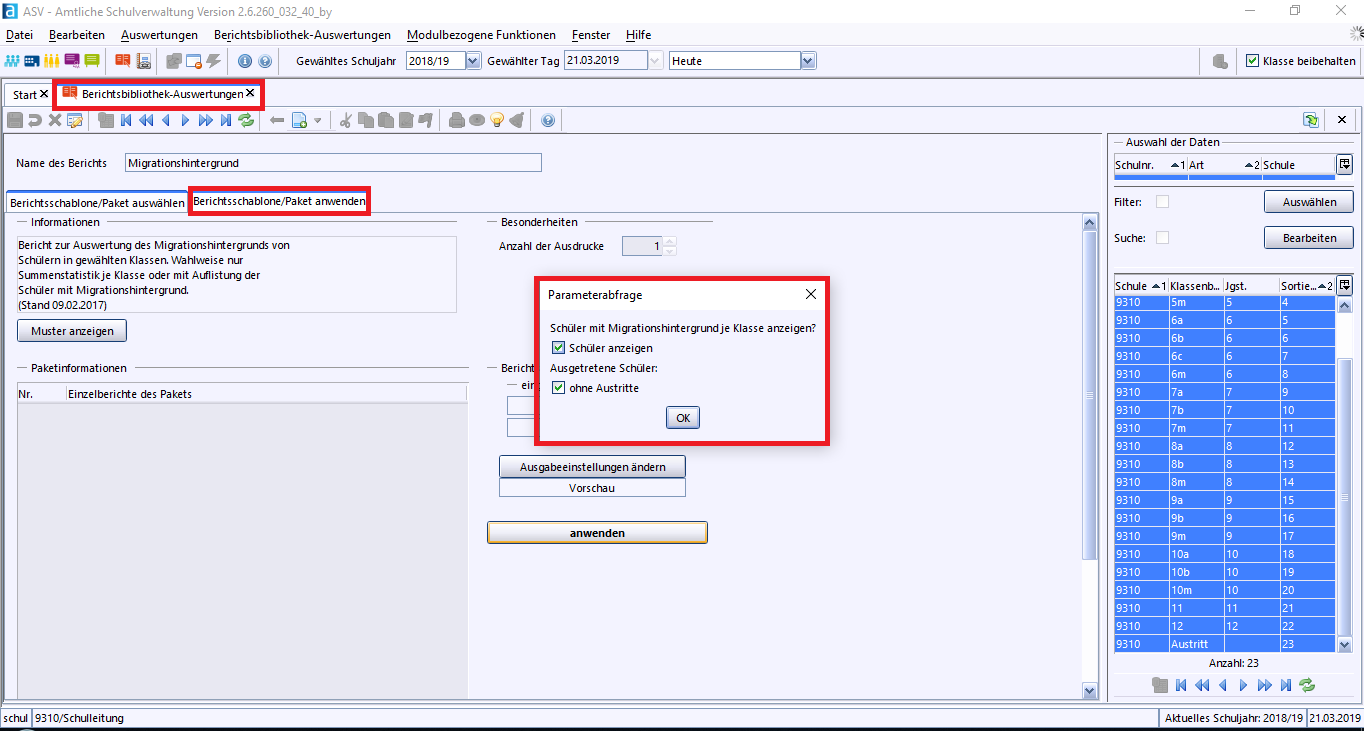Toggle 'Klasse beibehalten' checkbox
This screenshot has width=1364, height=731.
pos(1252,61)
